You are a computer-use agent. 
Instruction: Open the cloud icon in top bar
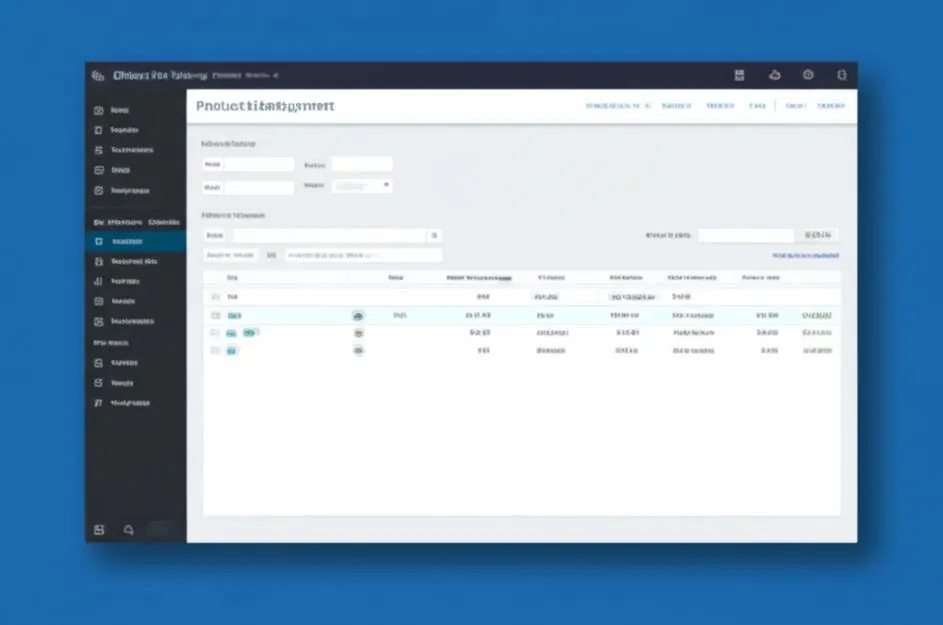775,75
